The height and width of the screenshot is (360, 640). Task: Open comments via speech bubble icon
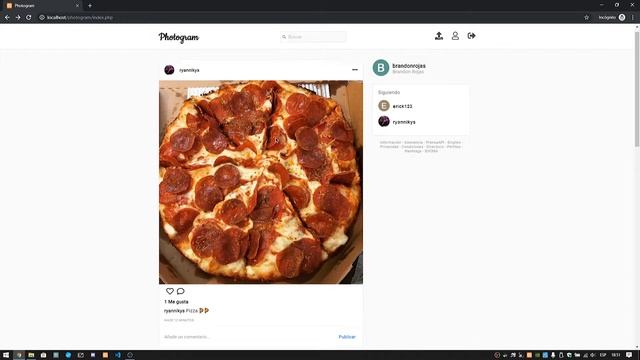click(x=180, y=291)
